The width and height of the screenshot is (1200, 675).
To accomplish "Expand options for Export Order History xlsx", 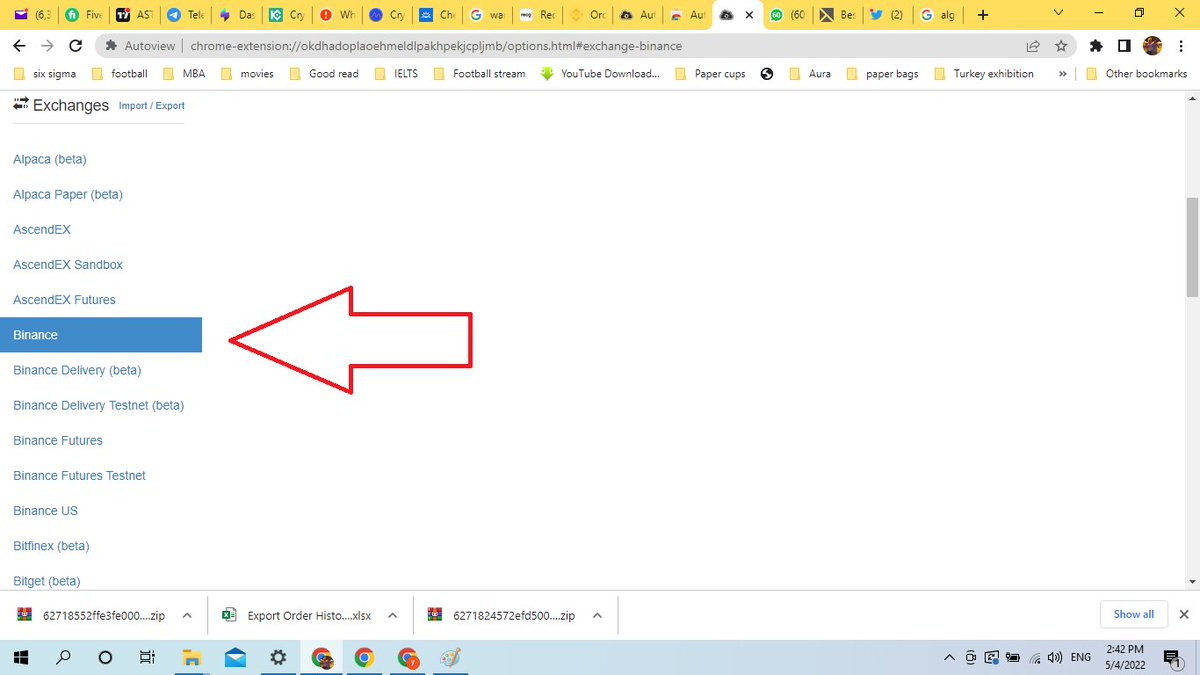I will pos(393,615).
